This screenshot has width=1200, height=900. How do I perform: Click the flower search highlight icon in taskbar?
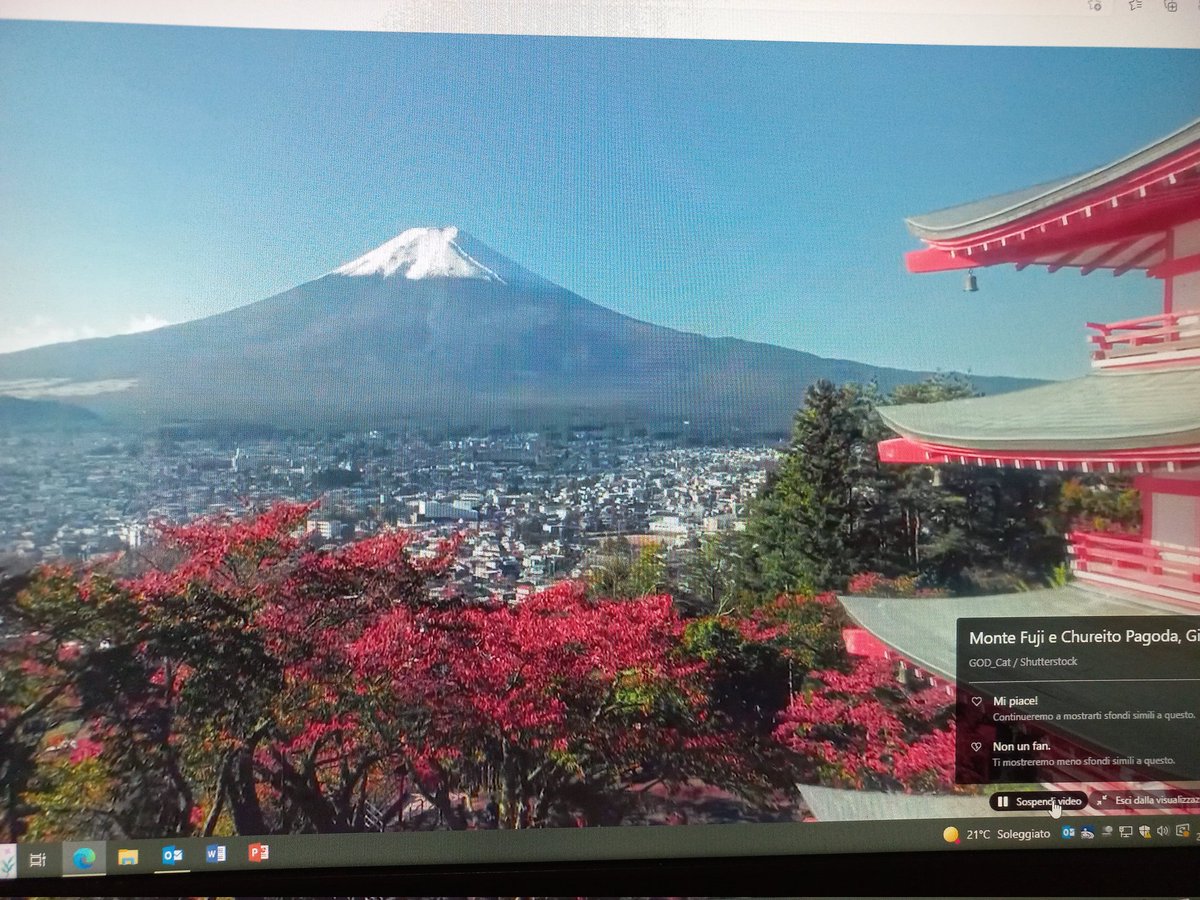point(7,861)
